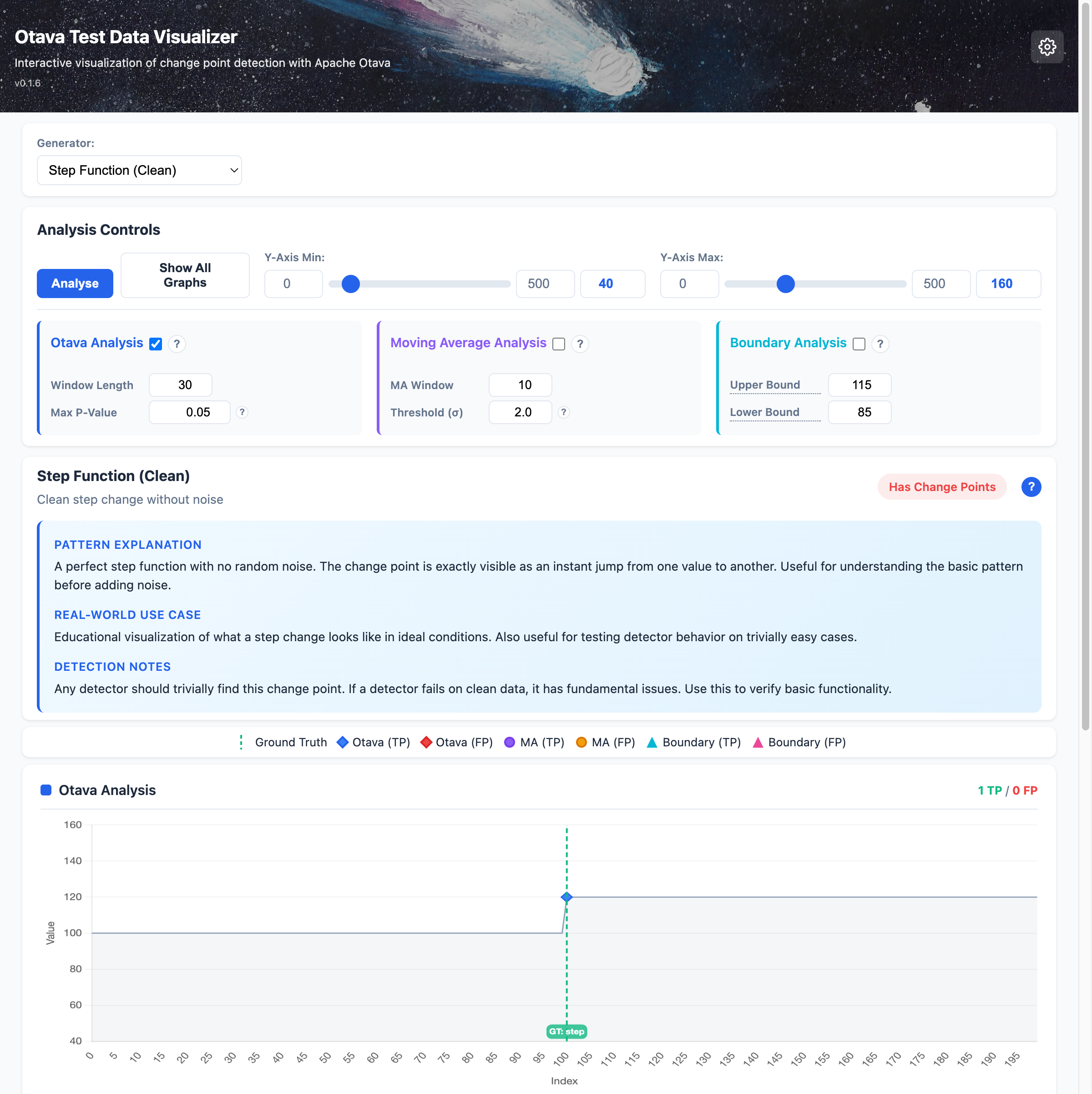Open the blue pattern help icon
This screenshot has width=1092, height=1094.
point(1031,487)
